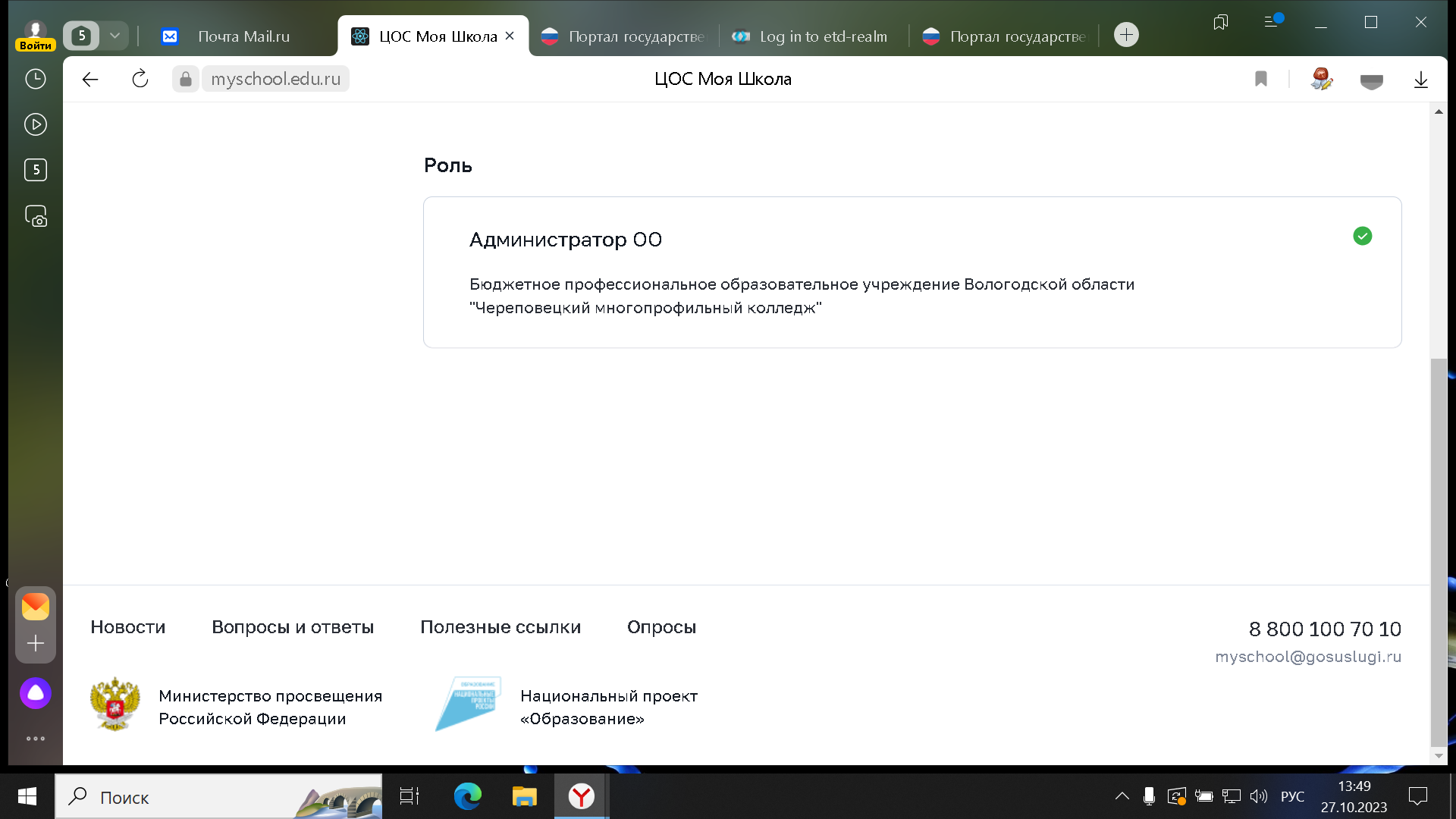Reload the page with refresh icon
Viewport: 1456px width, 819px height.
(x=140, y=79)
